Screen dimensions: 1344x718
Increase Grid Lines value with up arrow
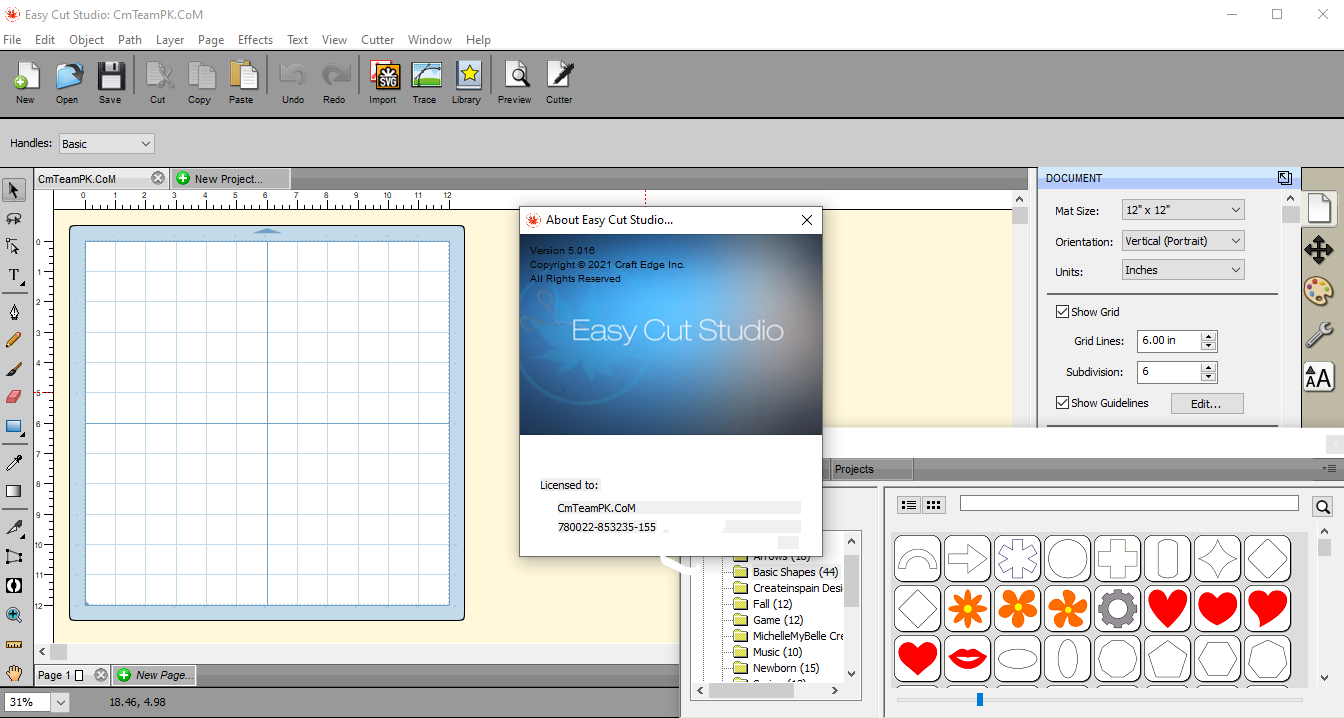pyautogui.click(x=1208, y=336)
